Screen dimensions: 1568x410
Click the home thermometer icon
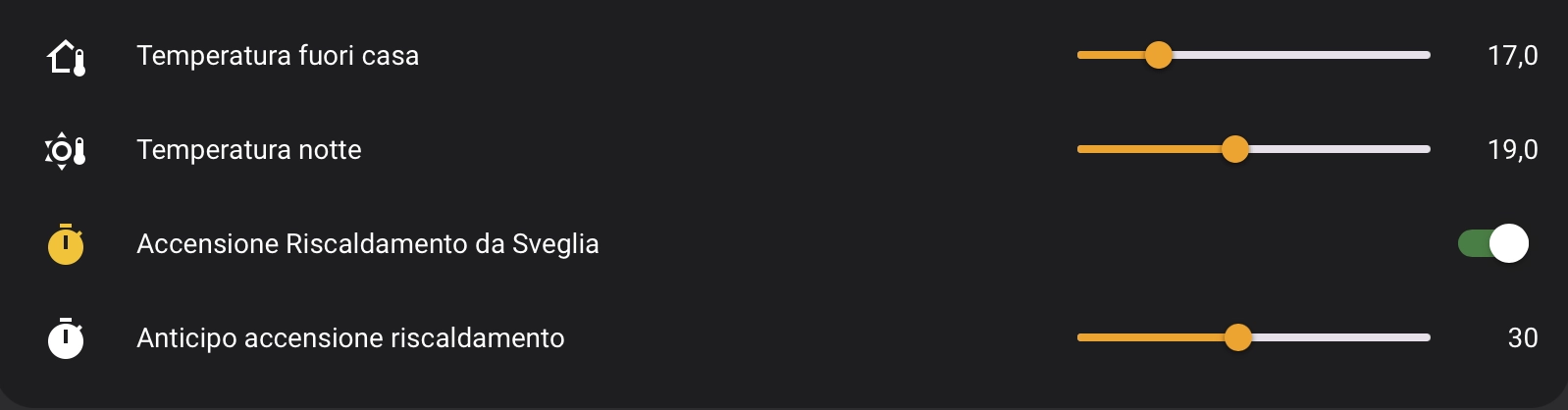[x=66, y=57]
